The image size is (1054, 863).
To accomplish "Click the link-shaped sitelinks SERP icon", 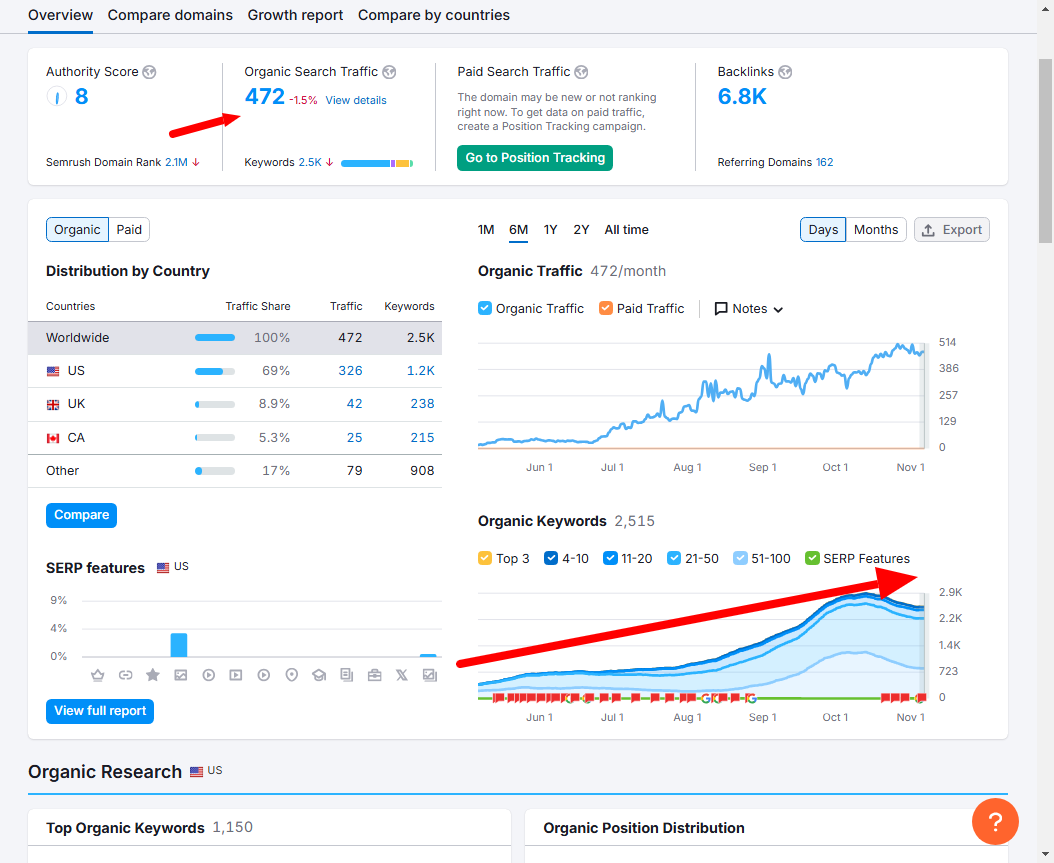I will pos(126,675).
